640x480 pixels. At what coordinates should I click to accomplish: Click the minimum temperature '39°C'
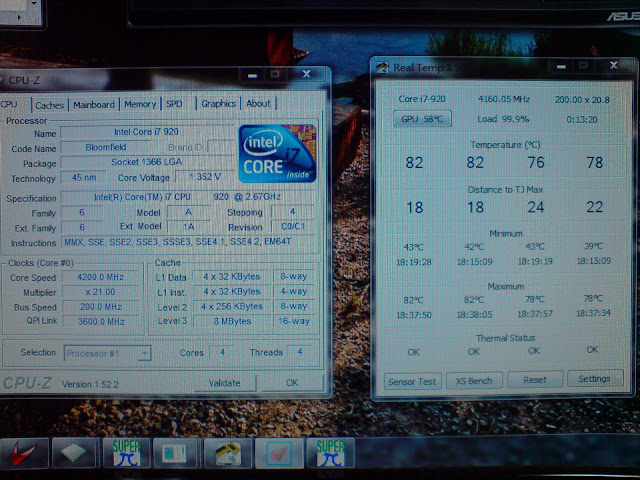click(593, 246)
